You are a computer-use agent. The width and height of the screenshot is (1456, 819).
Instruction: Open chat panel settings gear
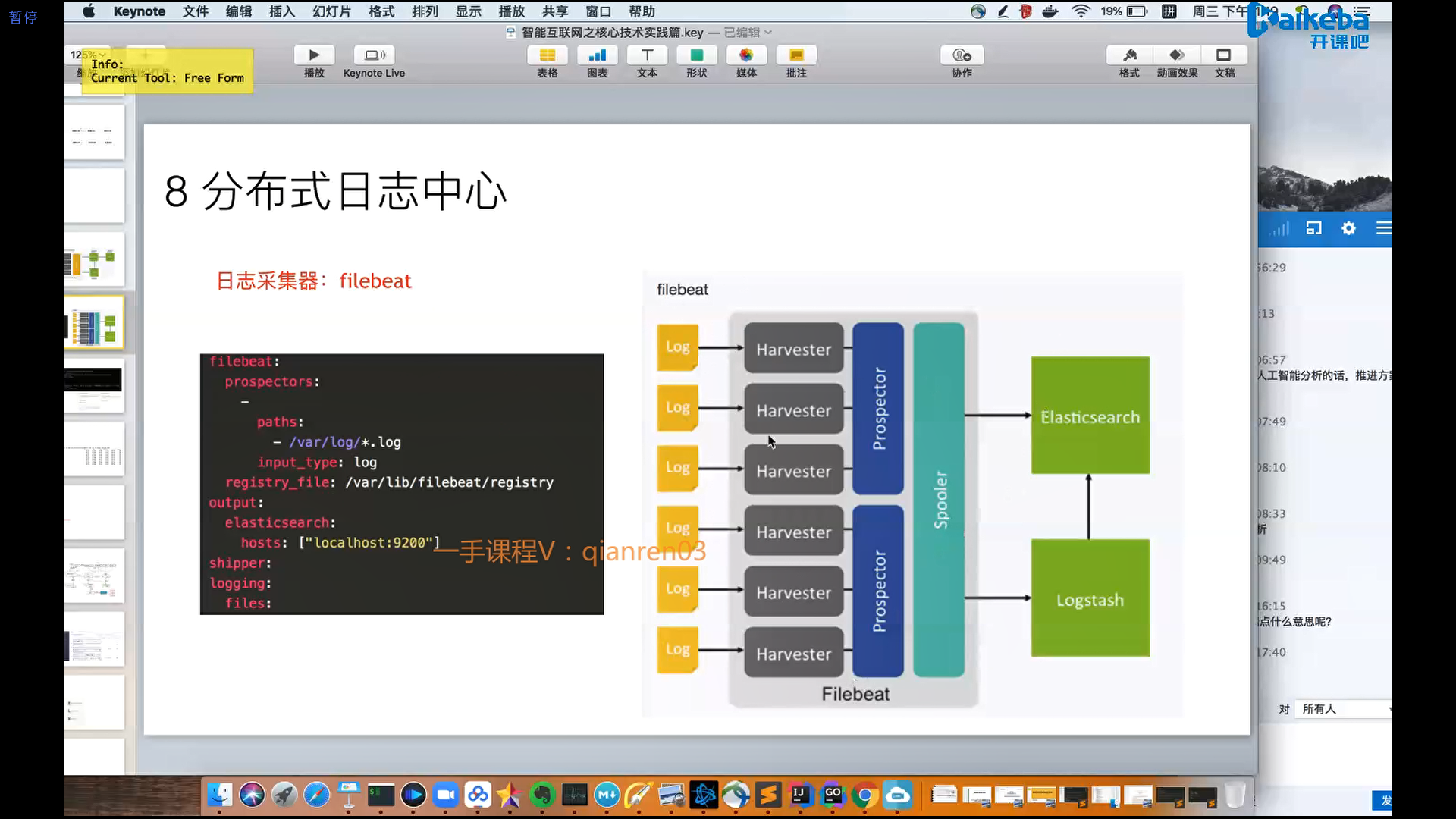(1348, 228)
